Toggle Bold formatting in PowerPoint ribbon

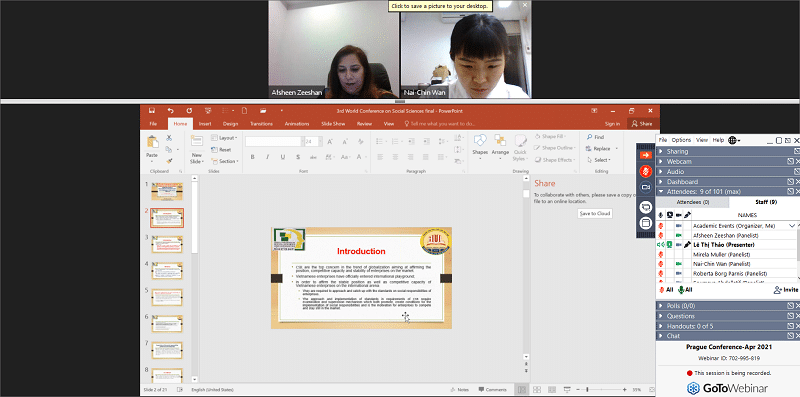pos(252,157)
